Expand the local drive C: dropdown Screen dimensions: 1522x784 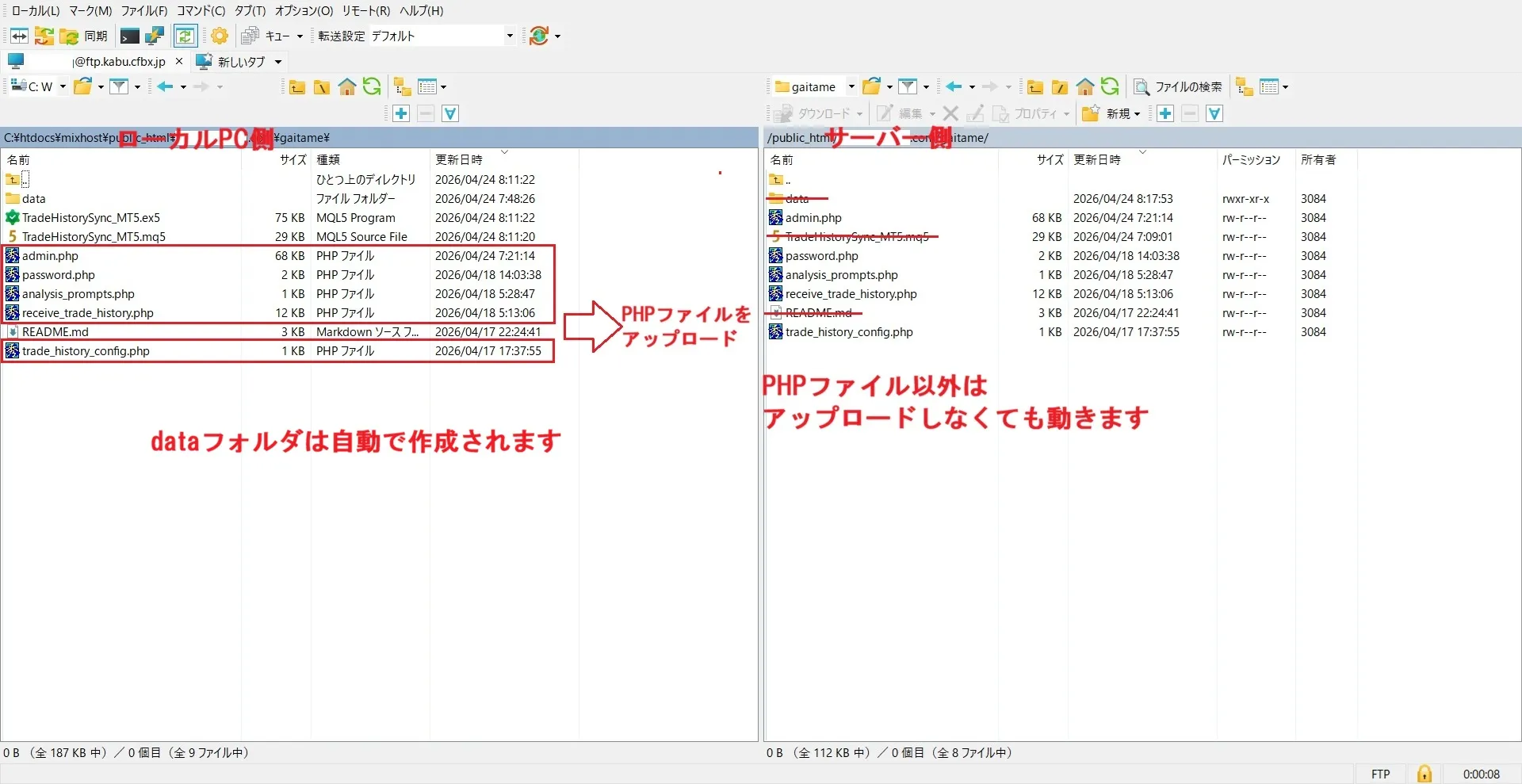tap(63, 87)
